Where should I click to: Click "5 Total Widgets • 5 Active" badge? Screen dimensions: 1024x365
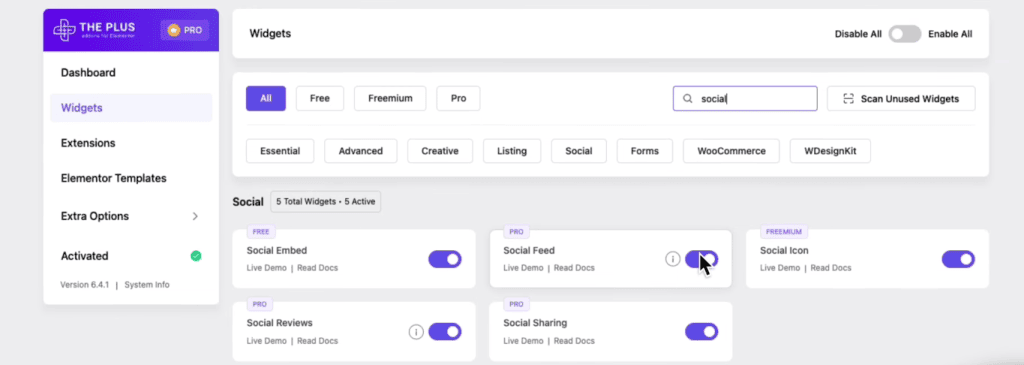(x=326, y=202)
